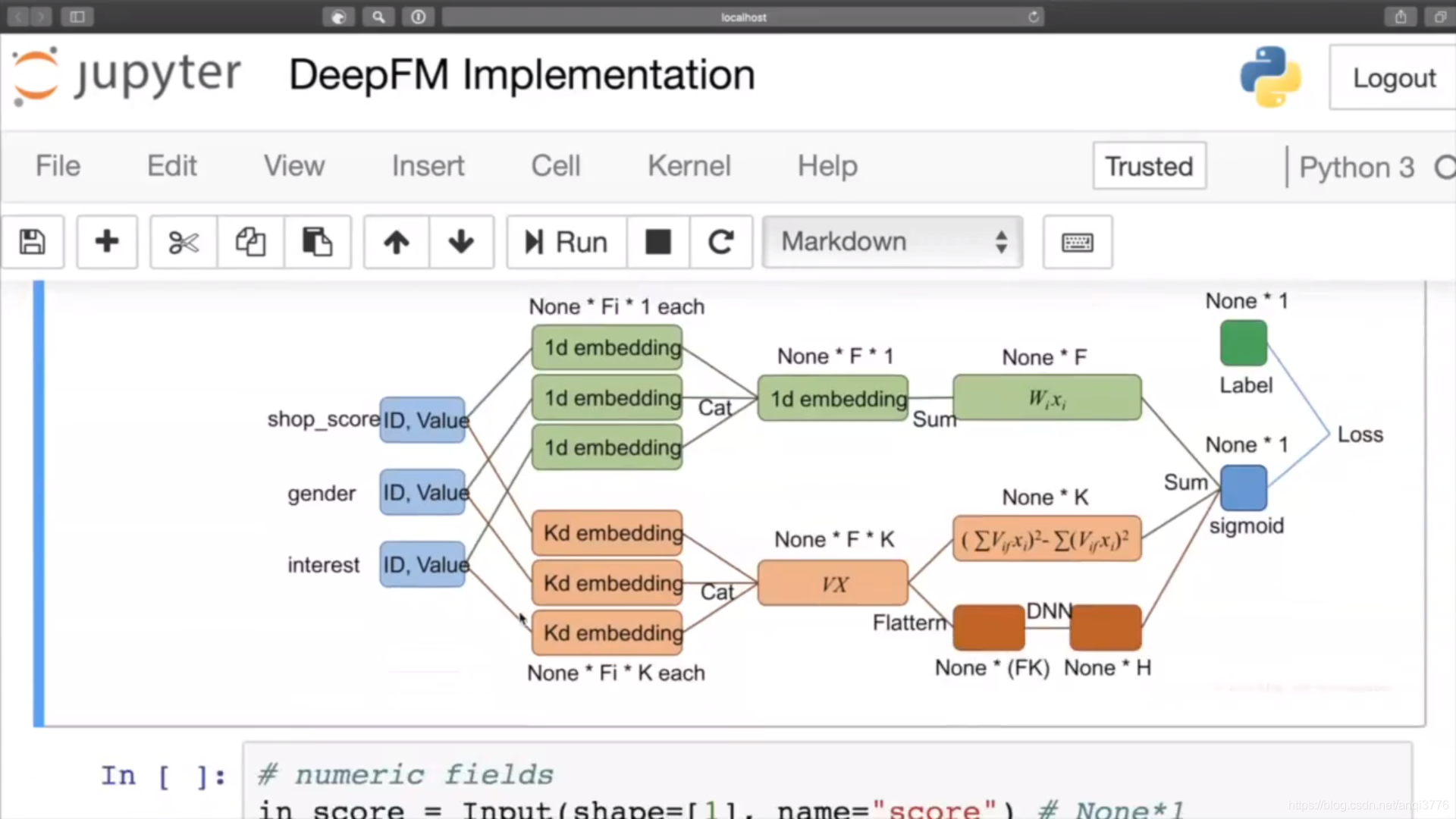Click the gender ID, Value box

422,492
